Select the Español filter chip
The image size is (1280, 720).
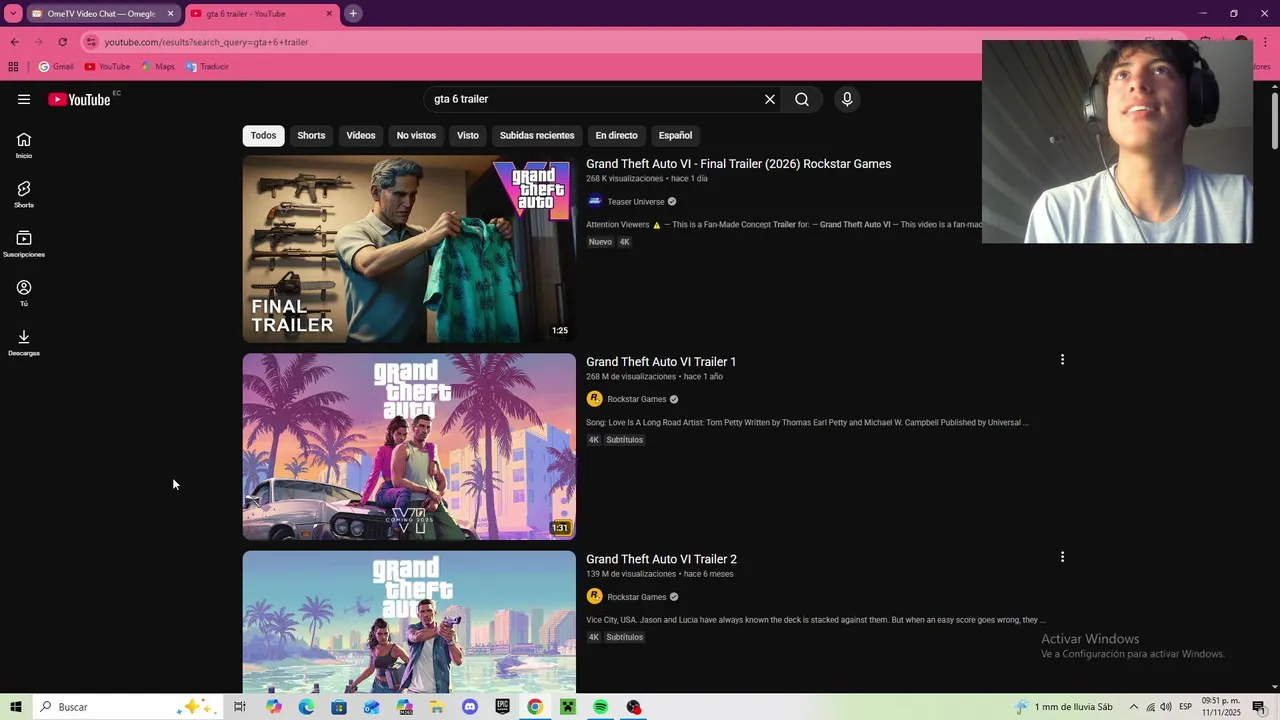pos(675,135)
